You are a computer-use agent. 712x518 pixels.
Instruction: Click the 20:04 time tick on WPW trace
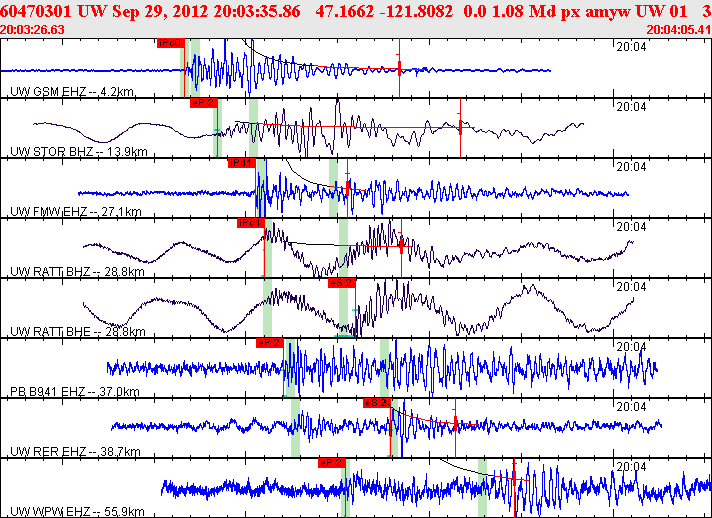[631, 466]
